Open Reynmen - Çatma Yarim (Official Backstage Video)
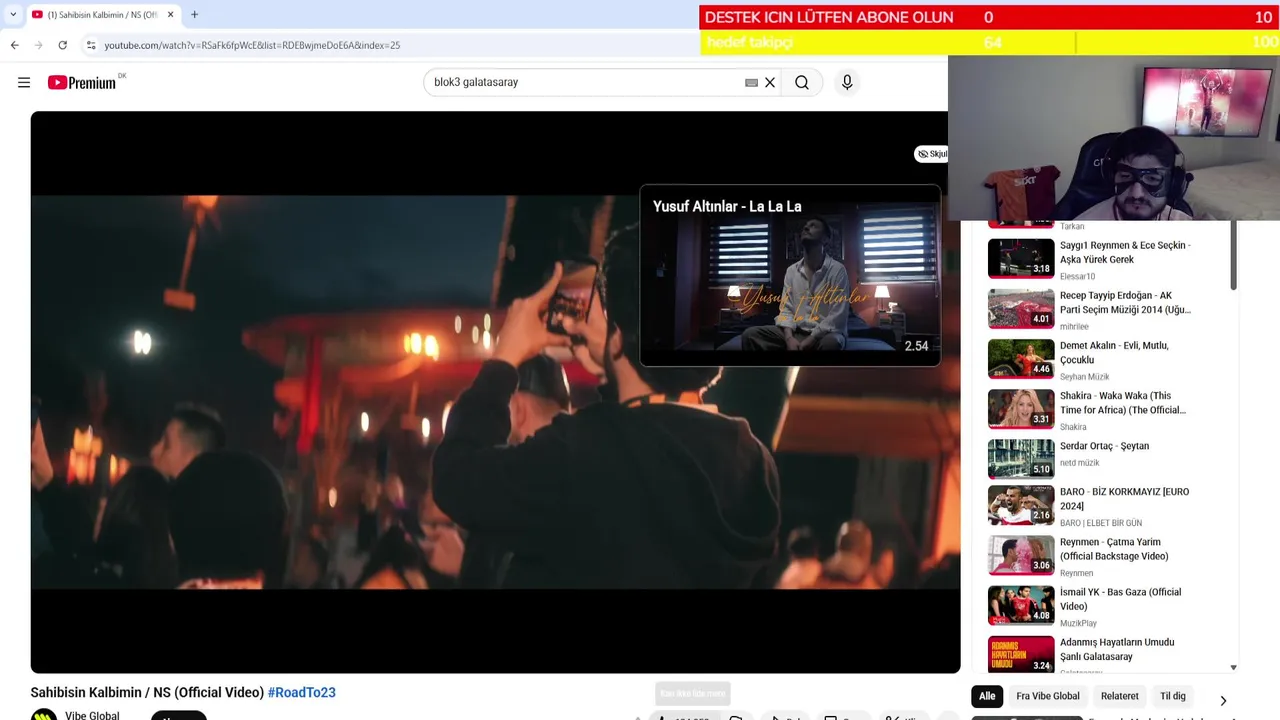The image size is (1280, 720). [1114, 548]
